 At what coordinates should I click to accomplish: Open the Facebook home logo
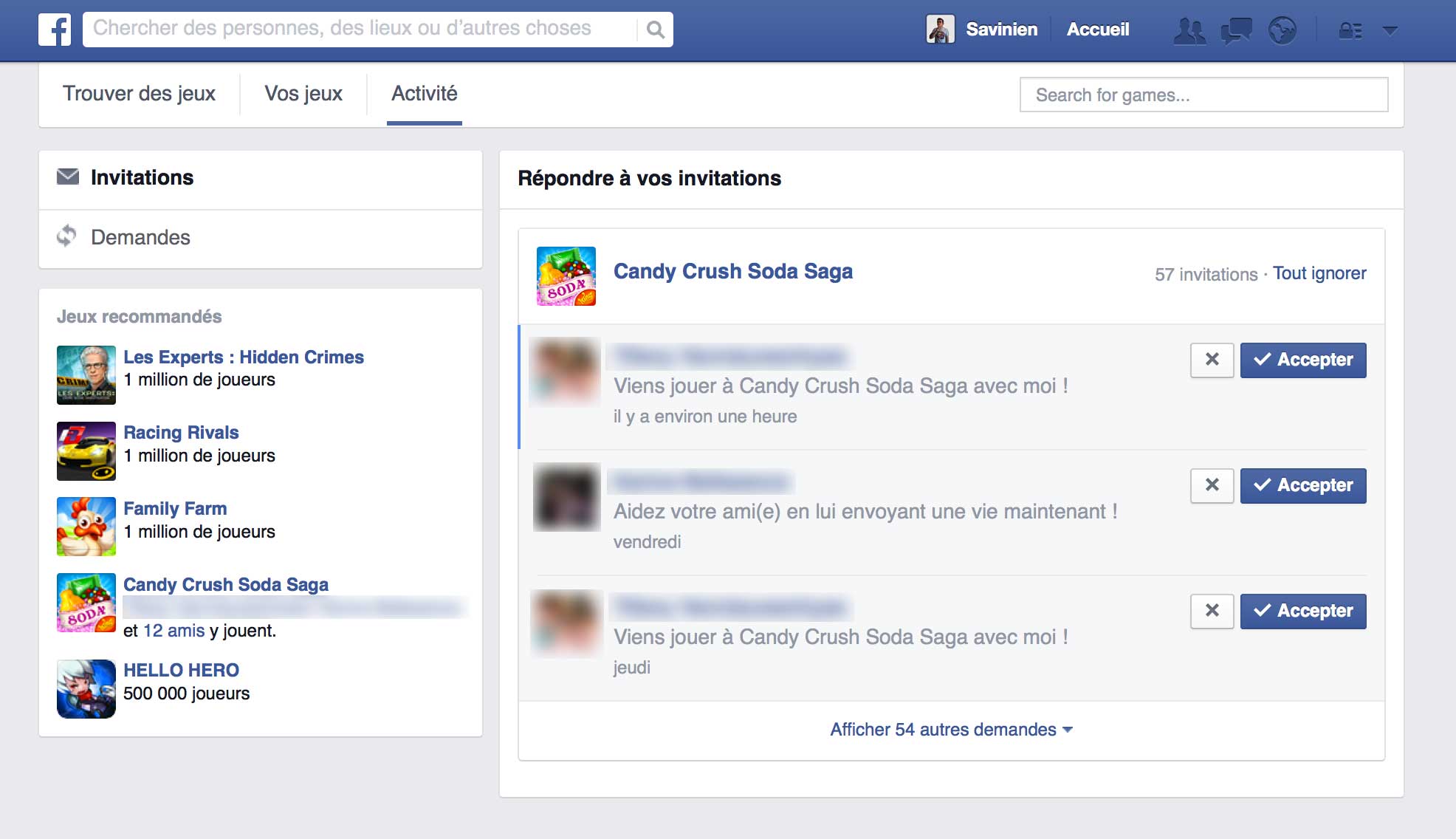(x=55, y=30)
